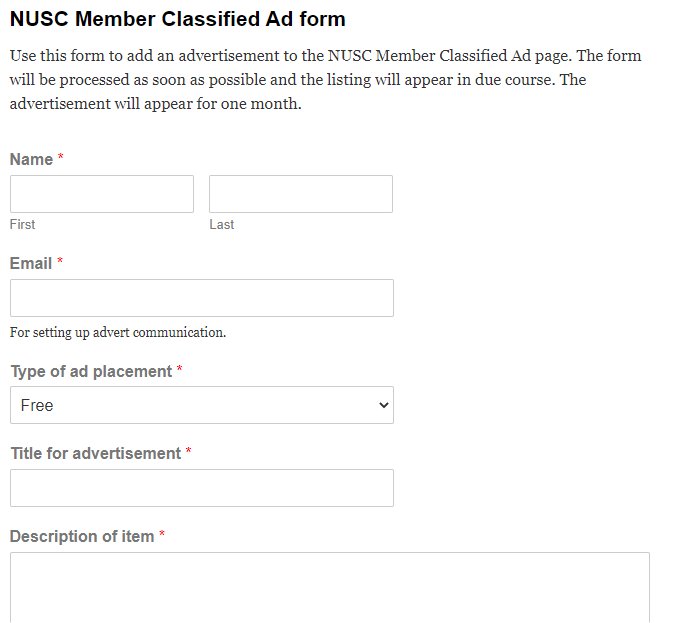Image resolution: width=679 pixels, height=623 pixels.
Task: Click the red asterisk beside Description of item
Action: (162, 535)
